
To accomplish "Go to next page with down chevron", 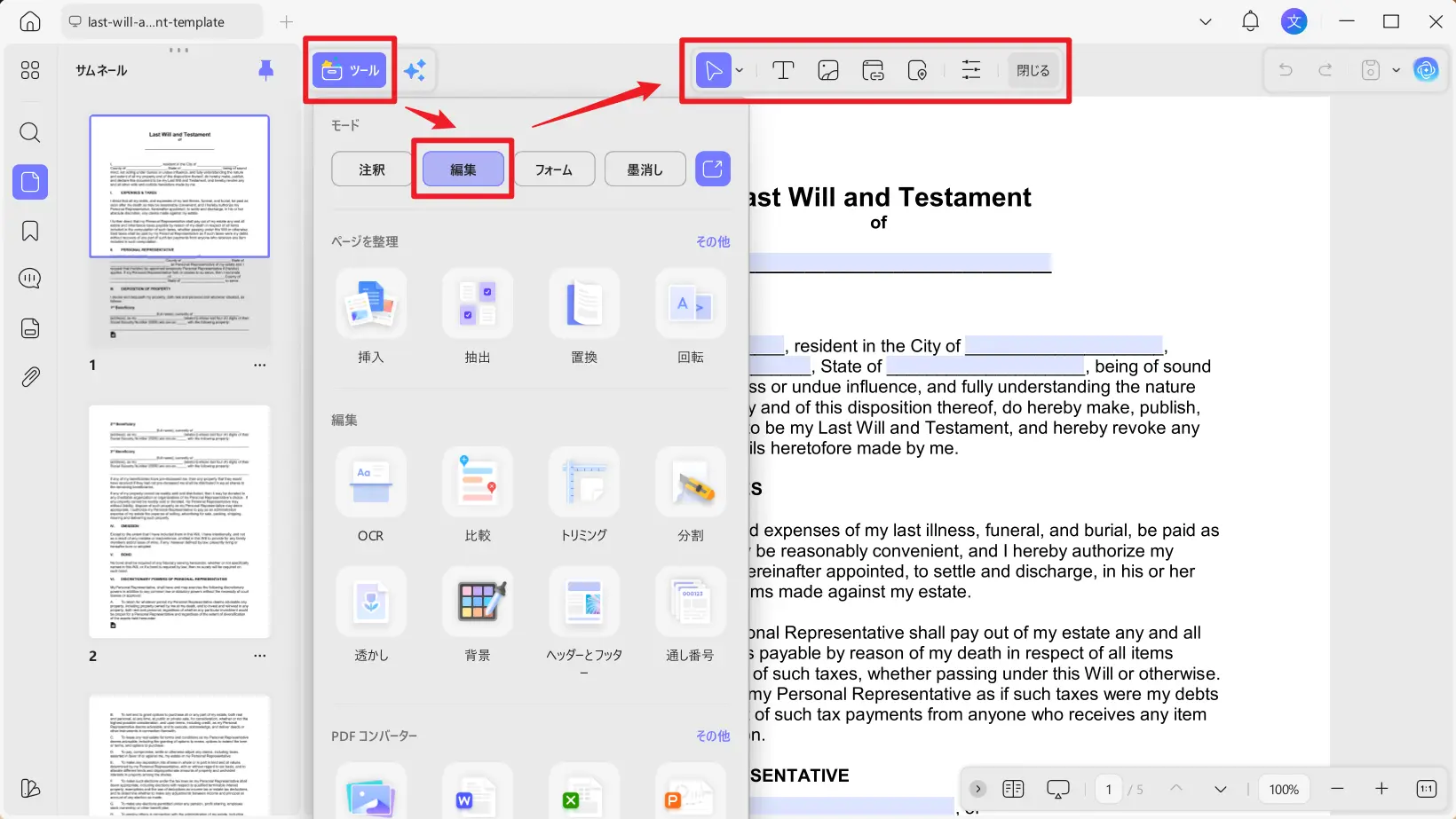I will pyautogui.click(x=1221, y=789).
